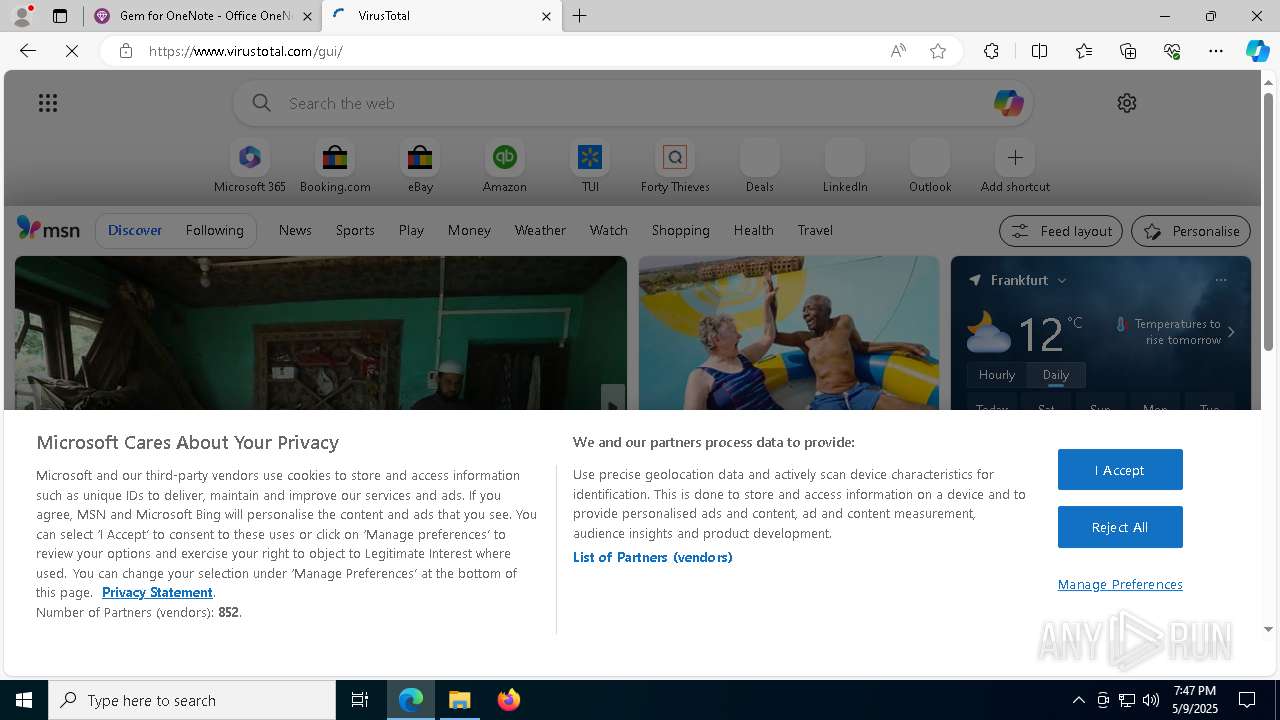This screenshot has width=1280, height=720.
Task: Activate Read aloud icon
Action: [898, 51]
